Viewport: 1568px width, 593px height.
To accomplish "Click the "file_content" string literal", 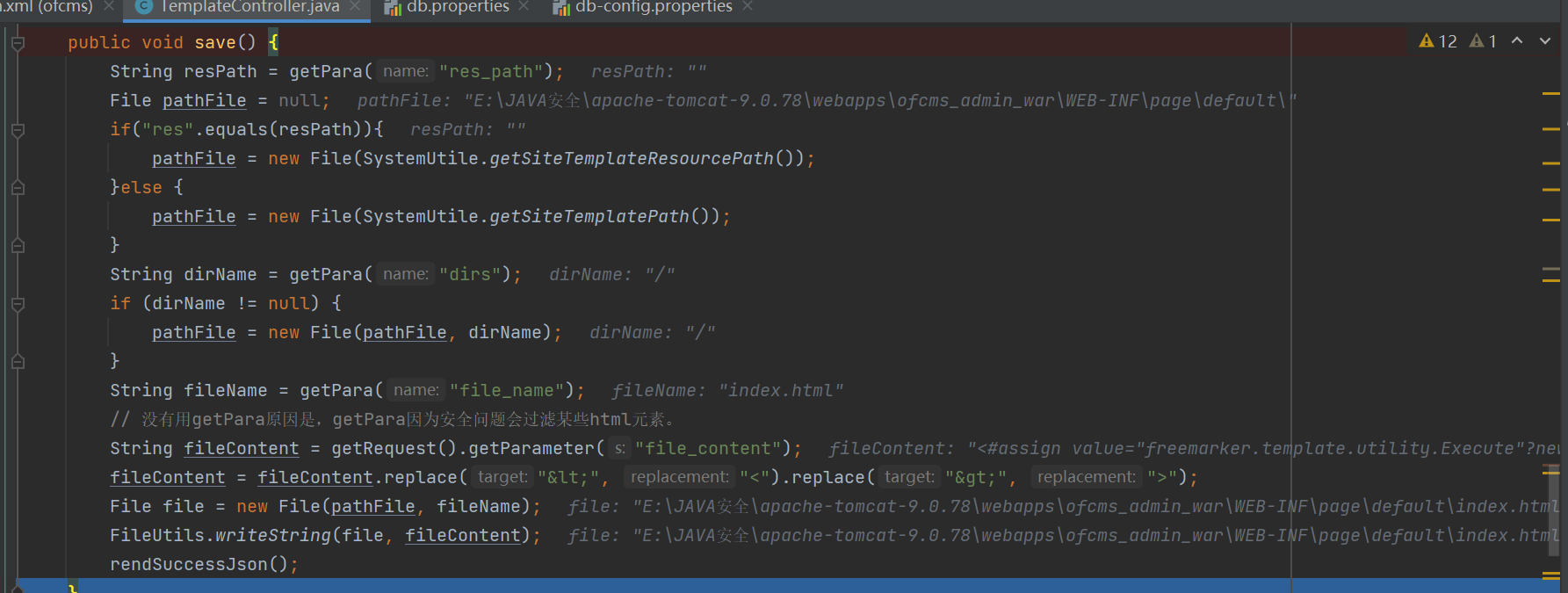I will (x=708, y=448).
